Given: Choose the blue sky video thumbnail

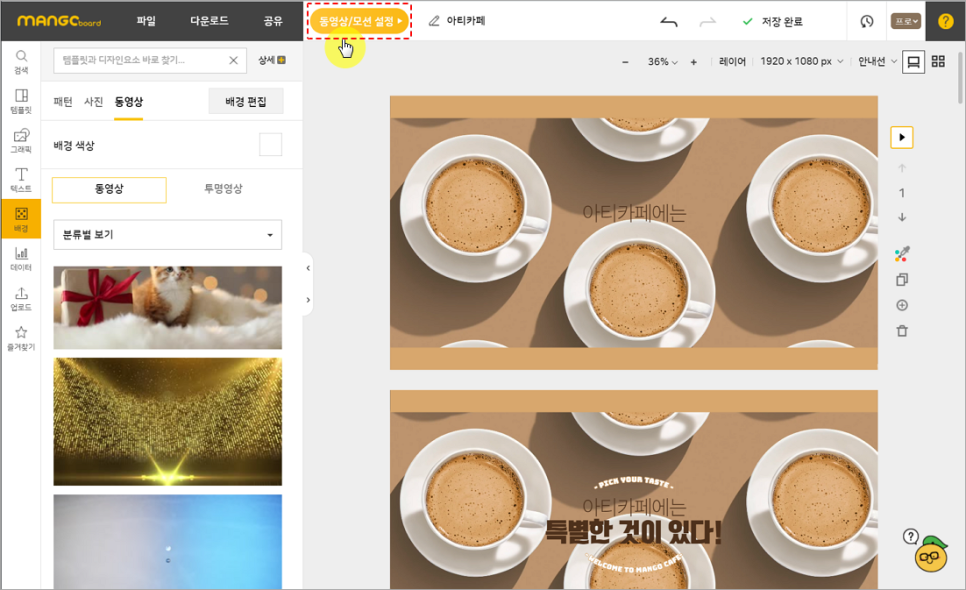Looking at the screenshot, I should pos(168,542).
